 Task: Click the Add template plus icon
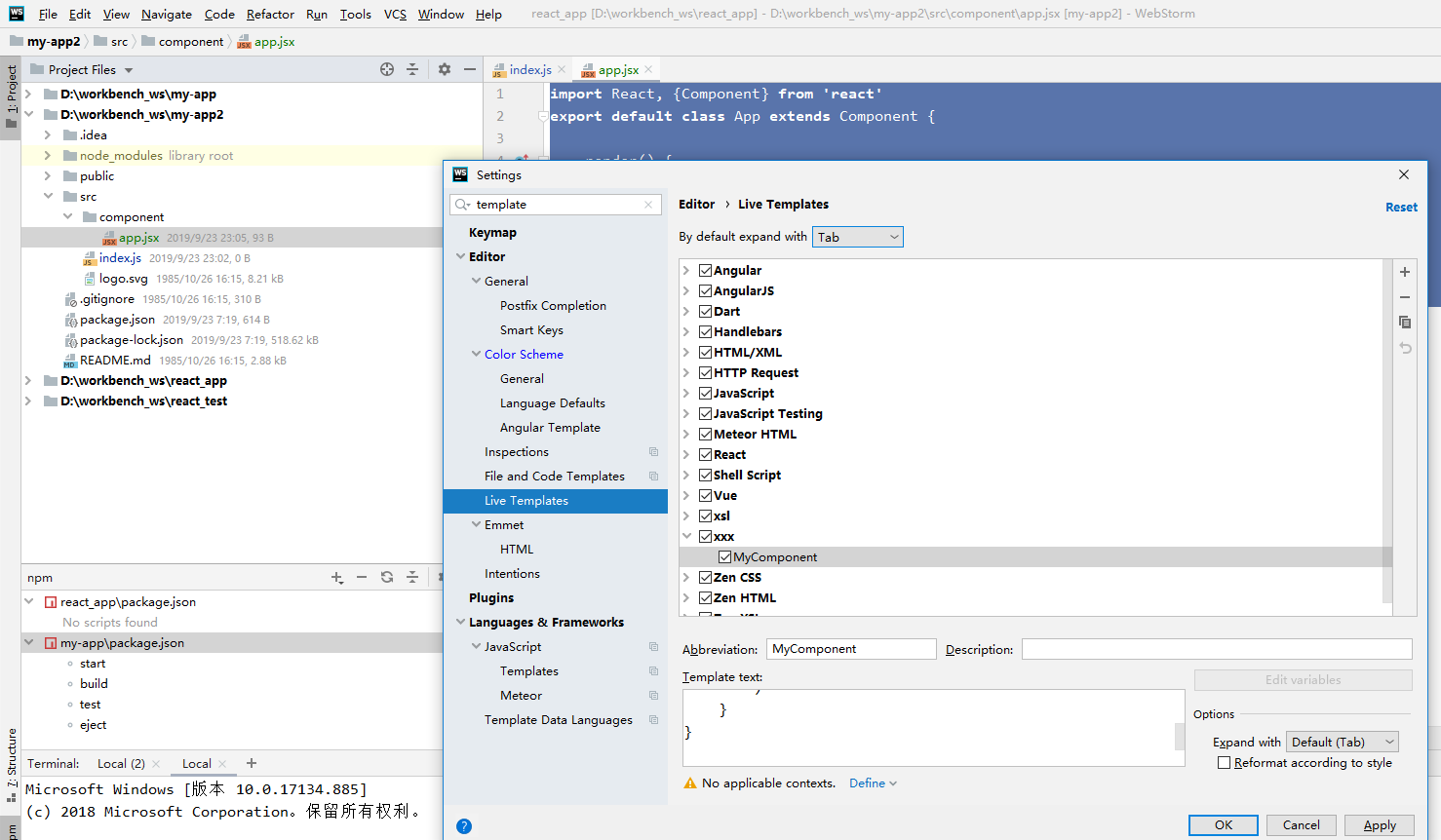point(1405,272)
